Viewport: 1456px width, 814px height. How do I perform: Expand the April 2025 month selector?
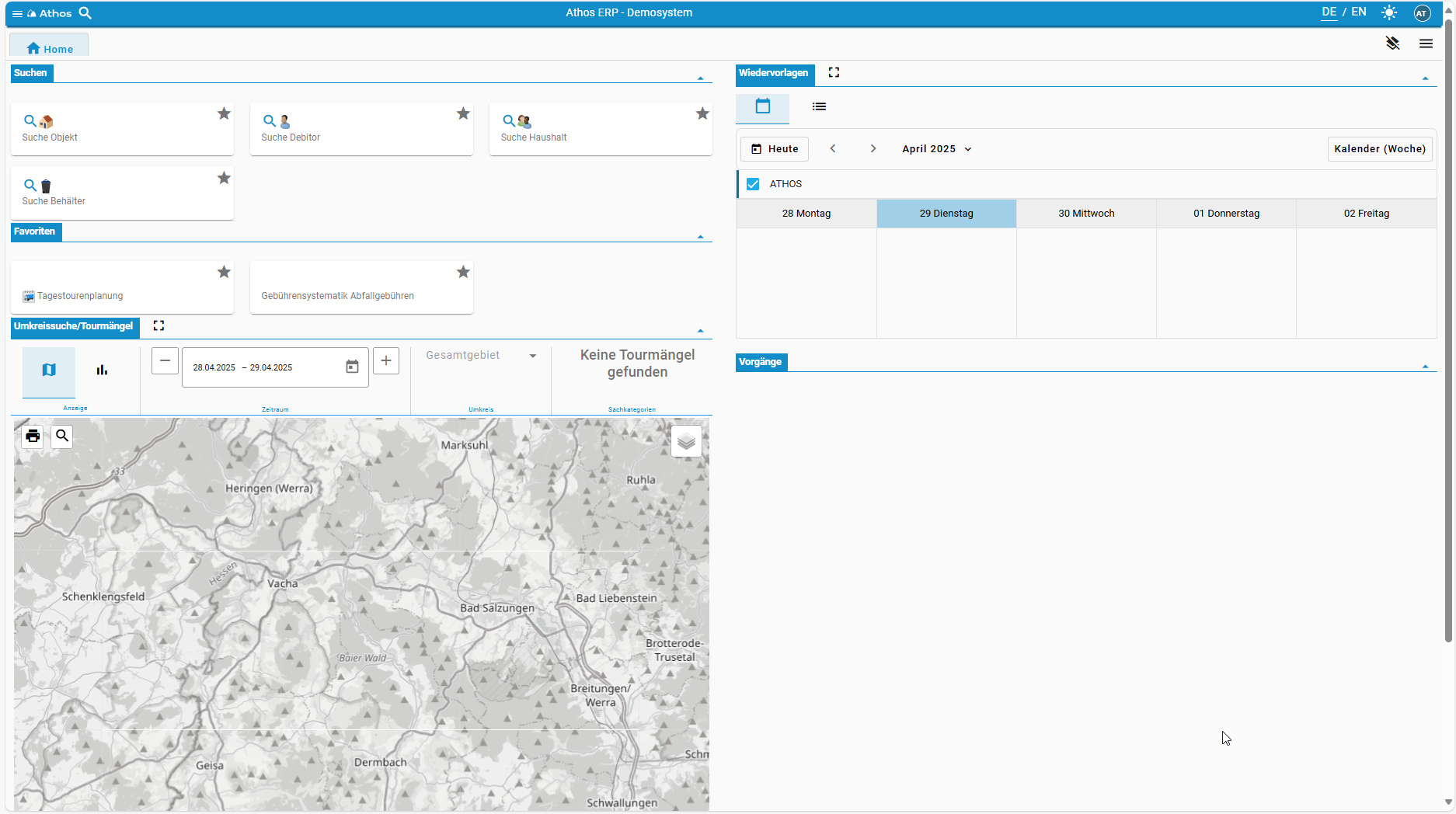[936, 149]
